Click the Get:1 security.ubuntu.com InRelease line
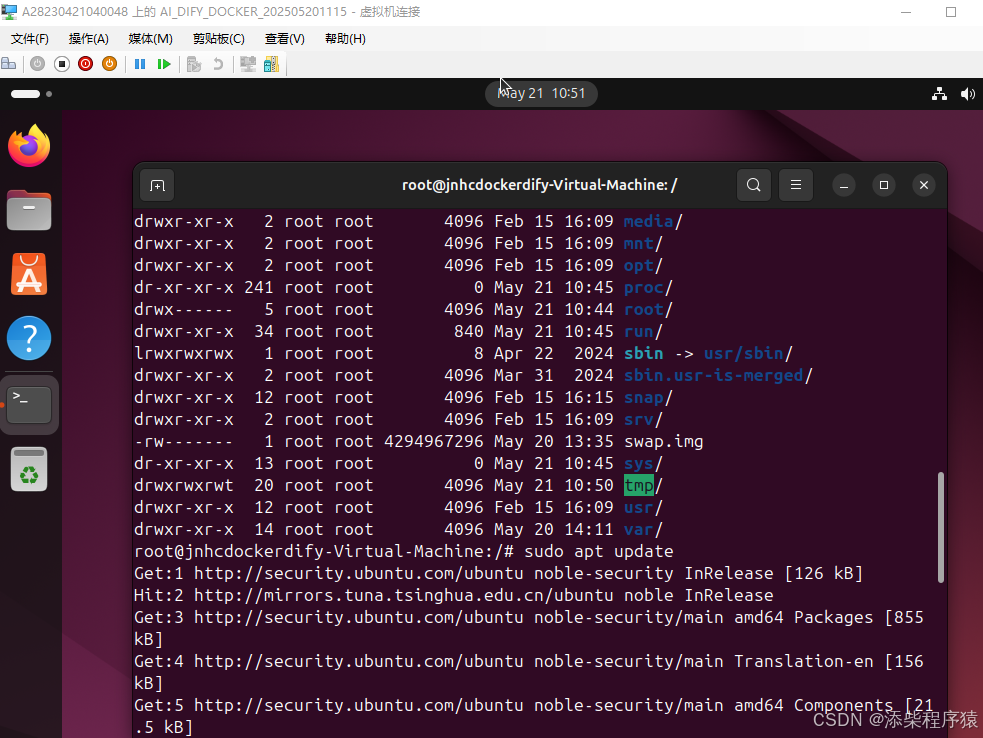This screenshot has height=738, width=983. click(x=498, y=573)
